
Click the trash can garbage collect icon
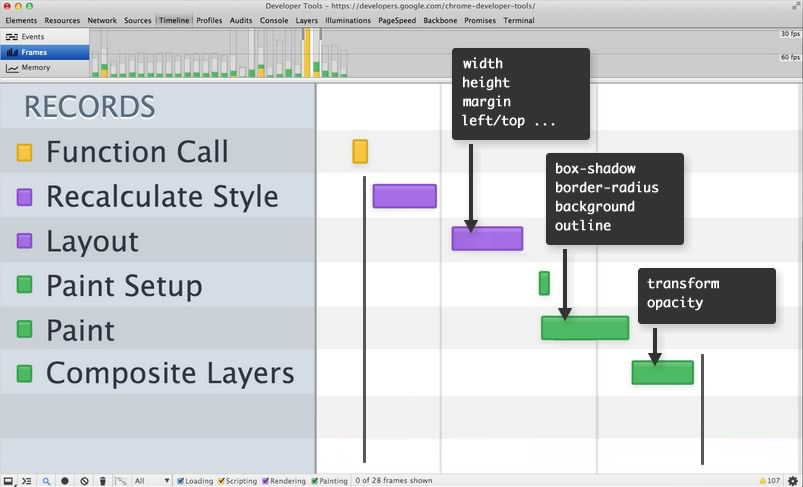pyautogui.click(x=103, y=481)
